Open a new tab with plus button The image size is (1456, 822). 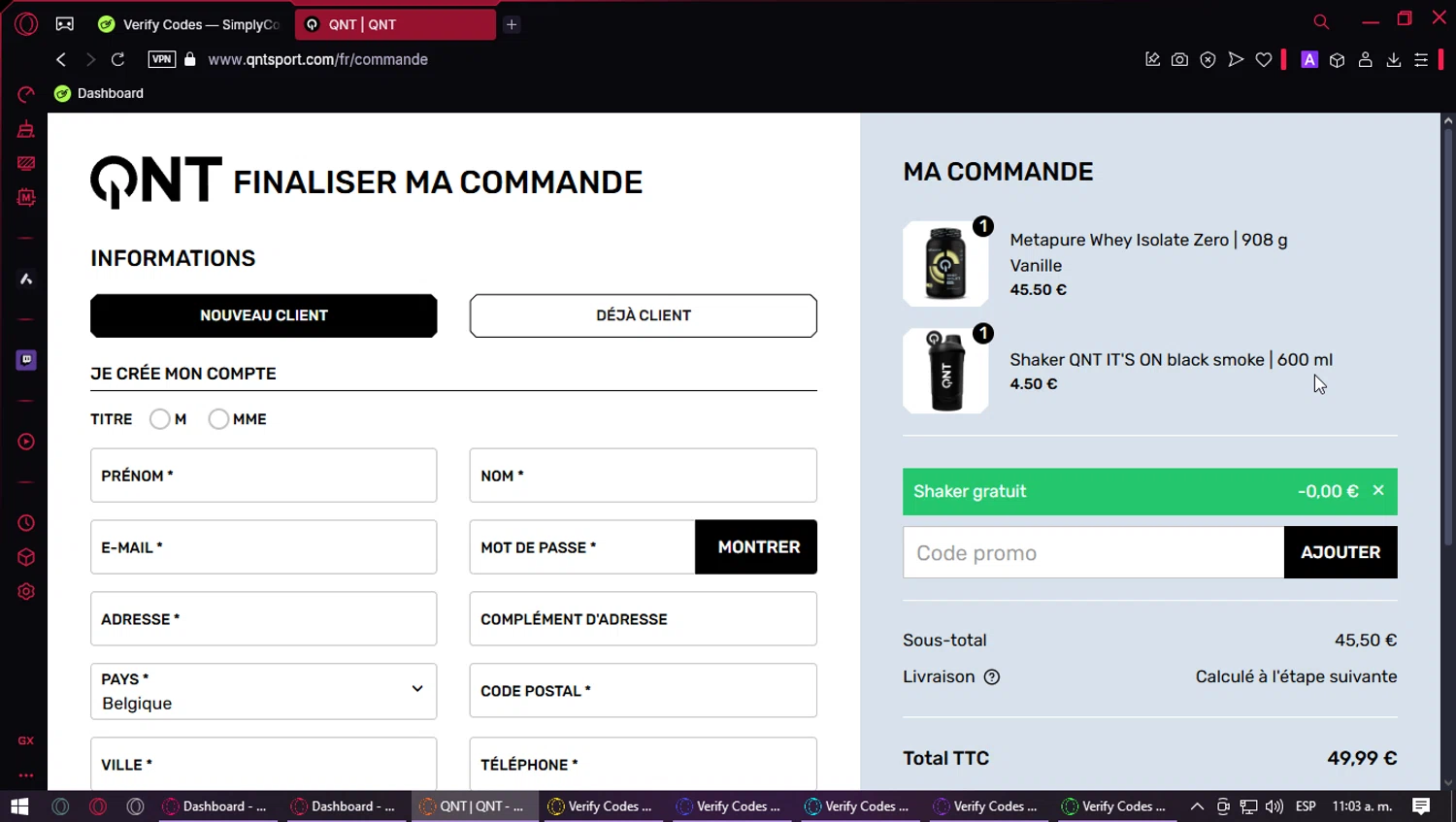(512, 24)
